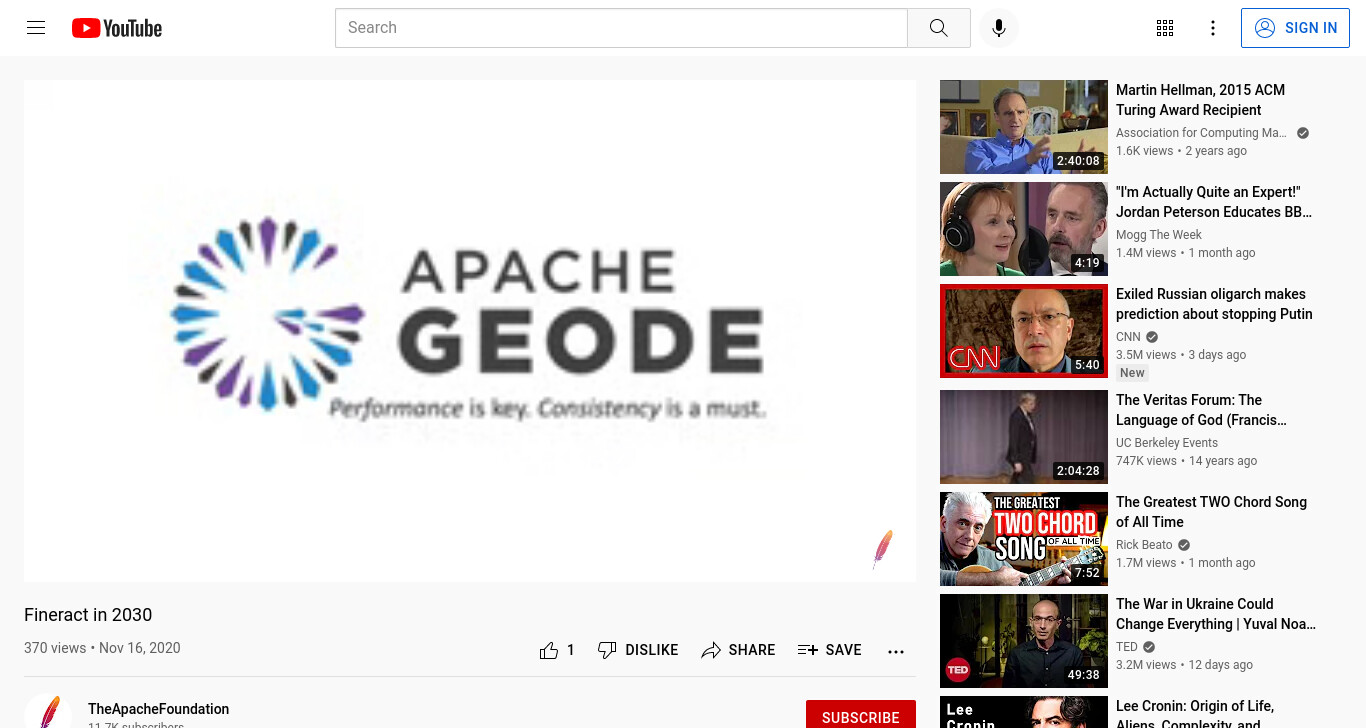Viewport: 1366px width, 728px height.
Task: Open Rick Beato channel name
Action: pos(1144,545)
